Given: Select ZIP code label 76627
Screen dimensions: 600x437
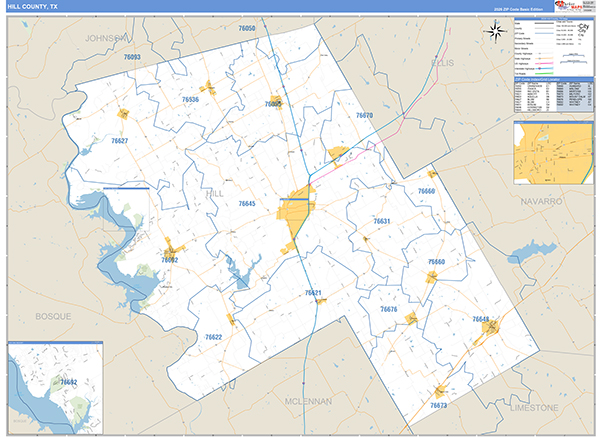Looking at the screenshot, I should tap(119, 141).
